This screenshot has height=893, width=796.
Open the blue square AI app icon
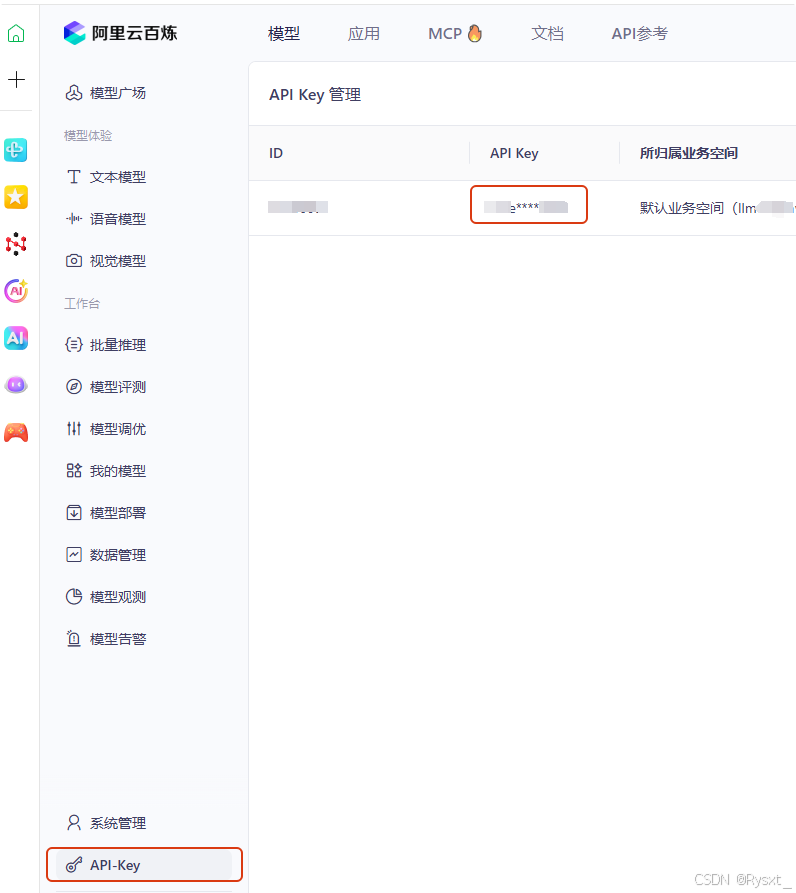pyautogui.click(x=16, y=338)
